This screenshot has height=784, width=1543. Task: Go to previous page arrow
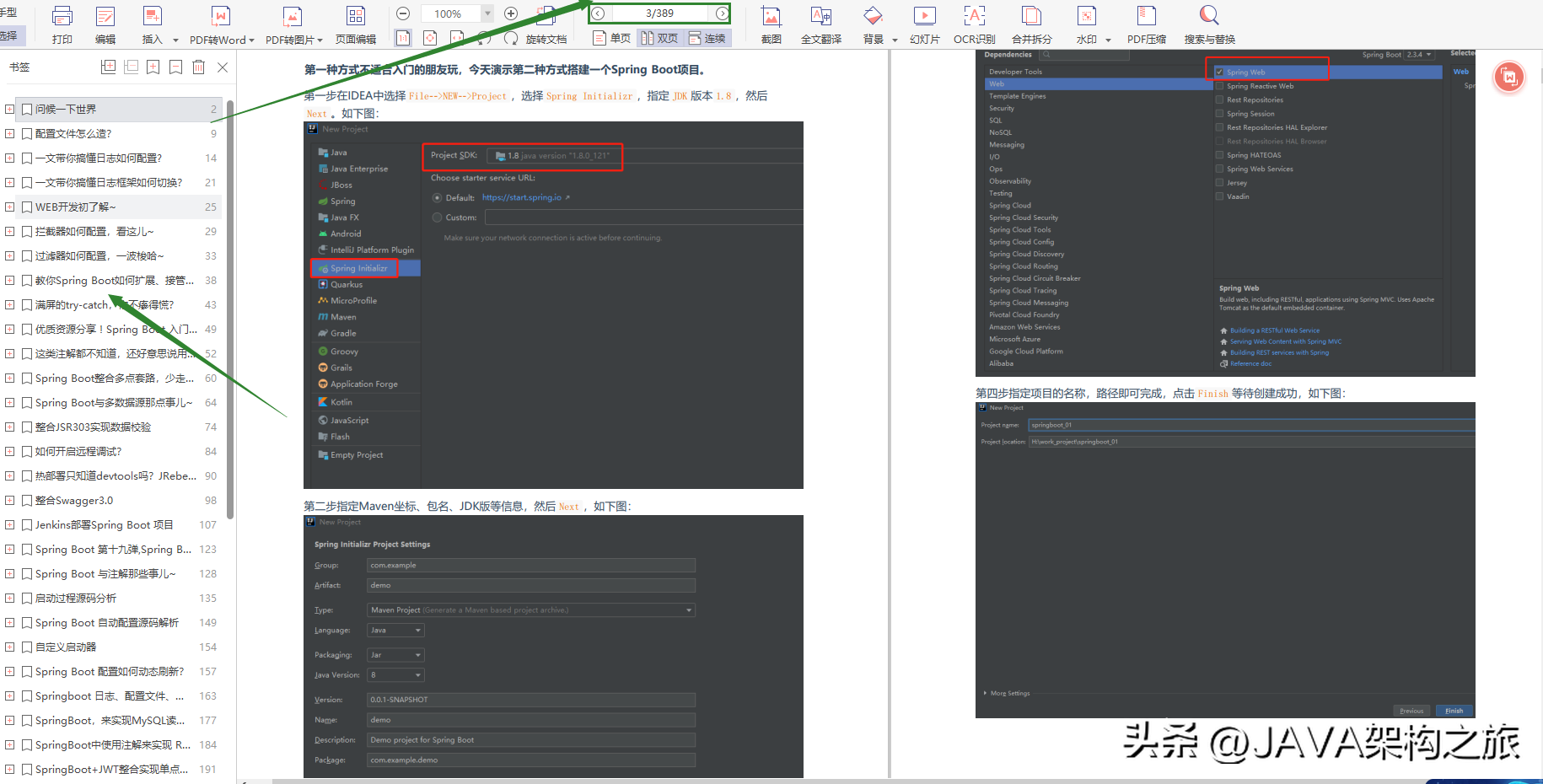pos(598,13)
